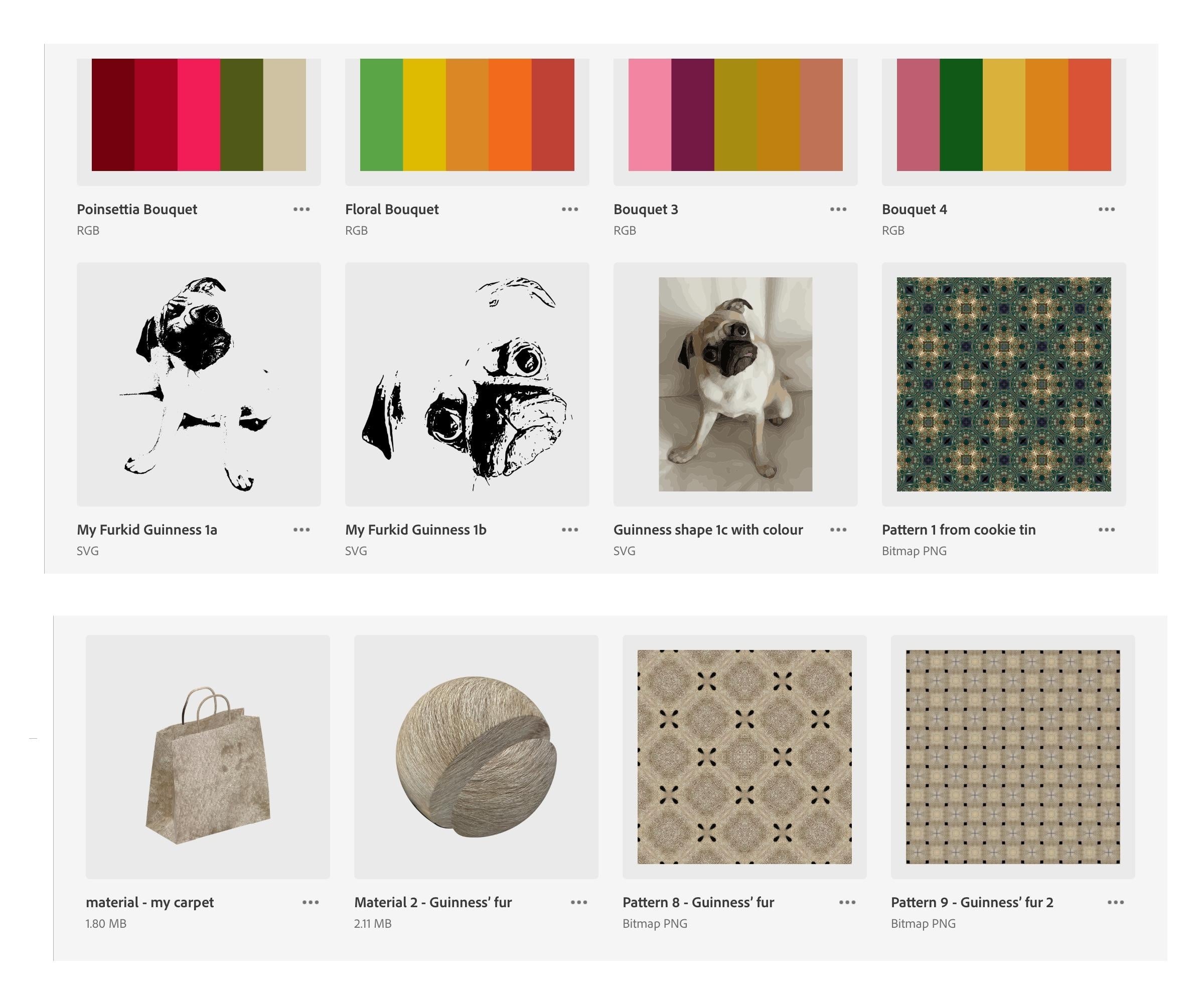Click the Bouquet 3 title

click(x=646, y=210)
